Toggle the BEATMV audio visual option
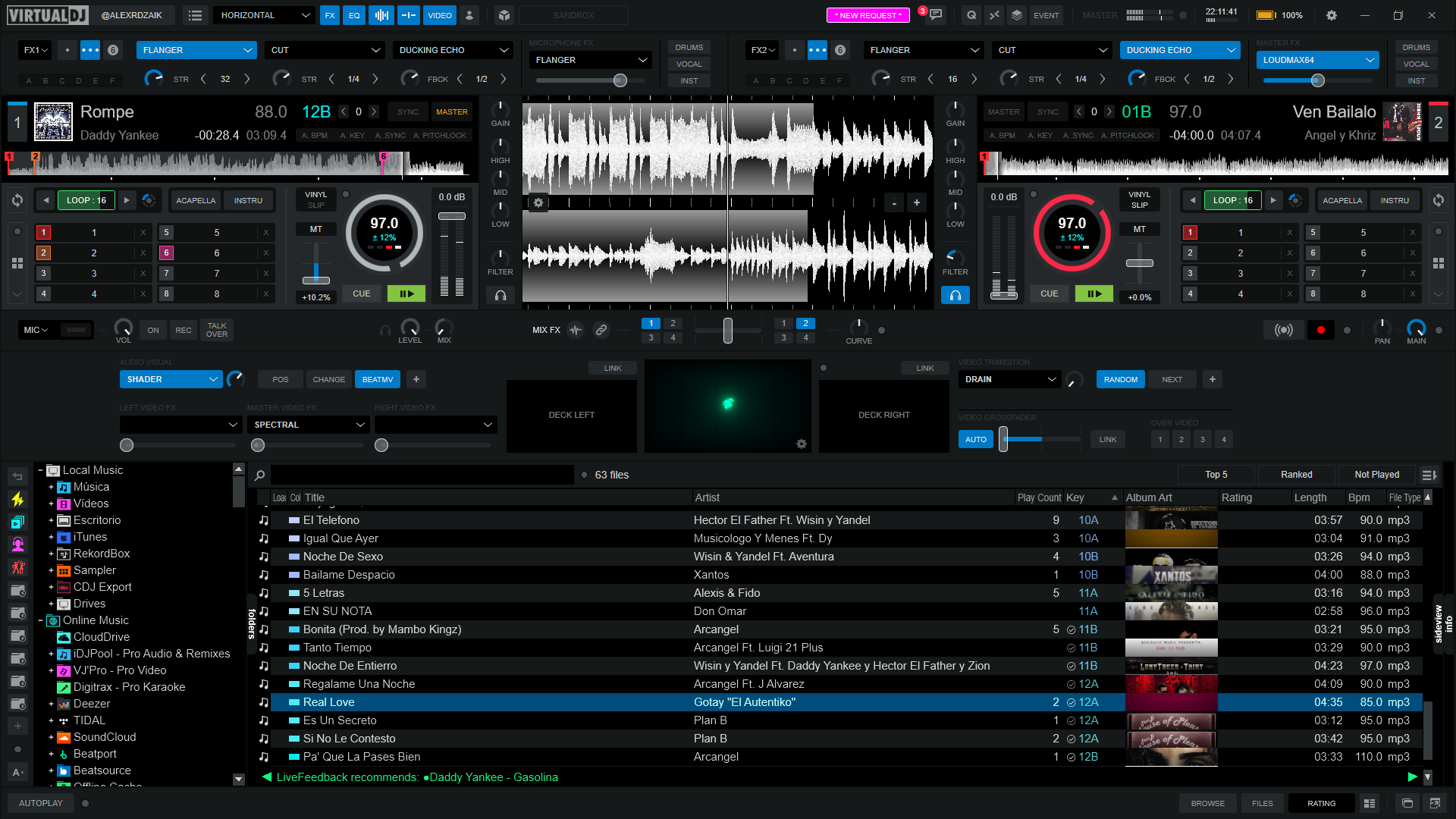Image resolution: width=1456 pixels, height=819 pixels. click(x=378, y=379)
